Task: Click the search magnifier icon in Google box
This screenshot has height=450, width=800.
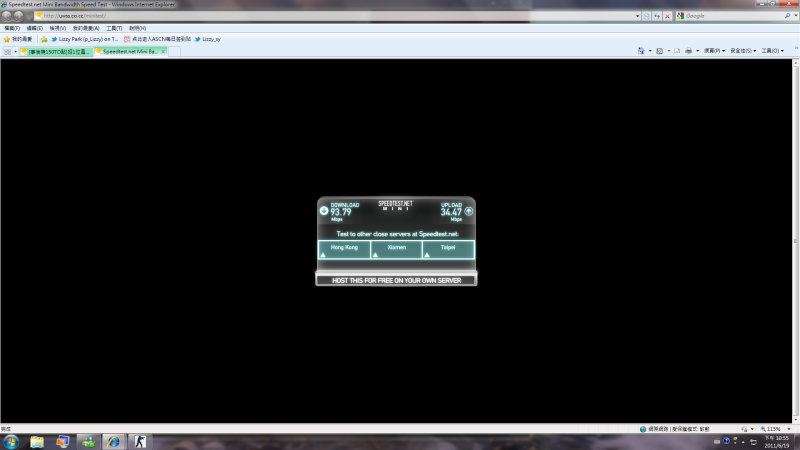Action: point(787,16)
